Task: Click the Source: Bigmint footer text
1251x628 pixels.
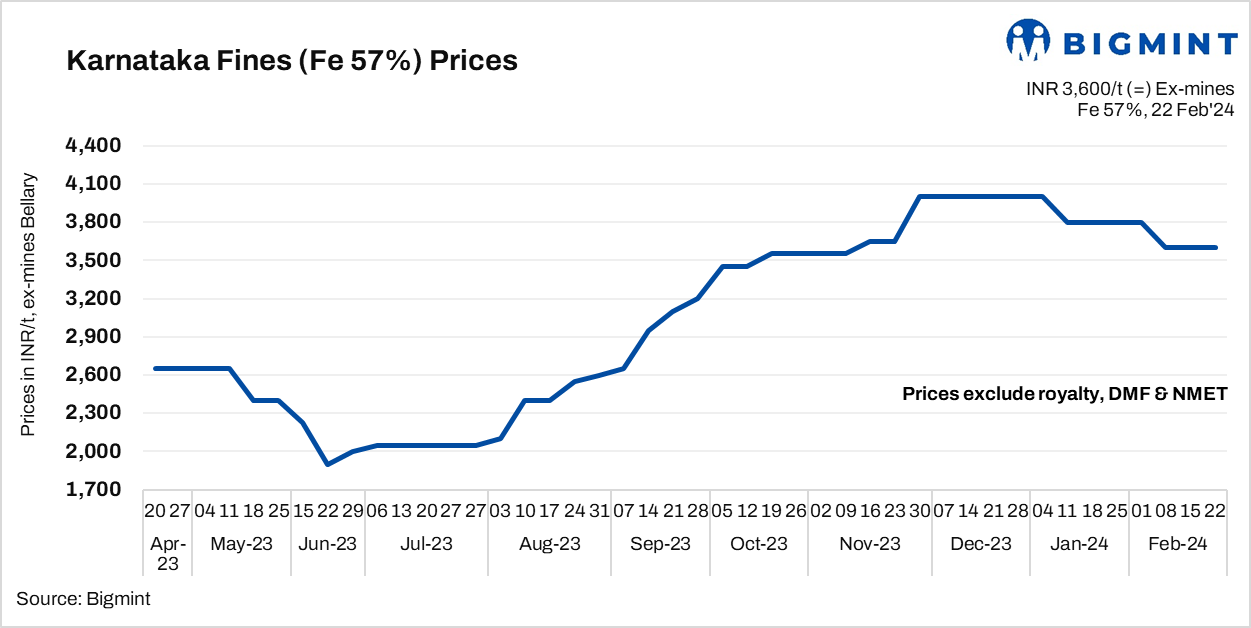Action: point(83,598)
